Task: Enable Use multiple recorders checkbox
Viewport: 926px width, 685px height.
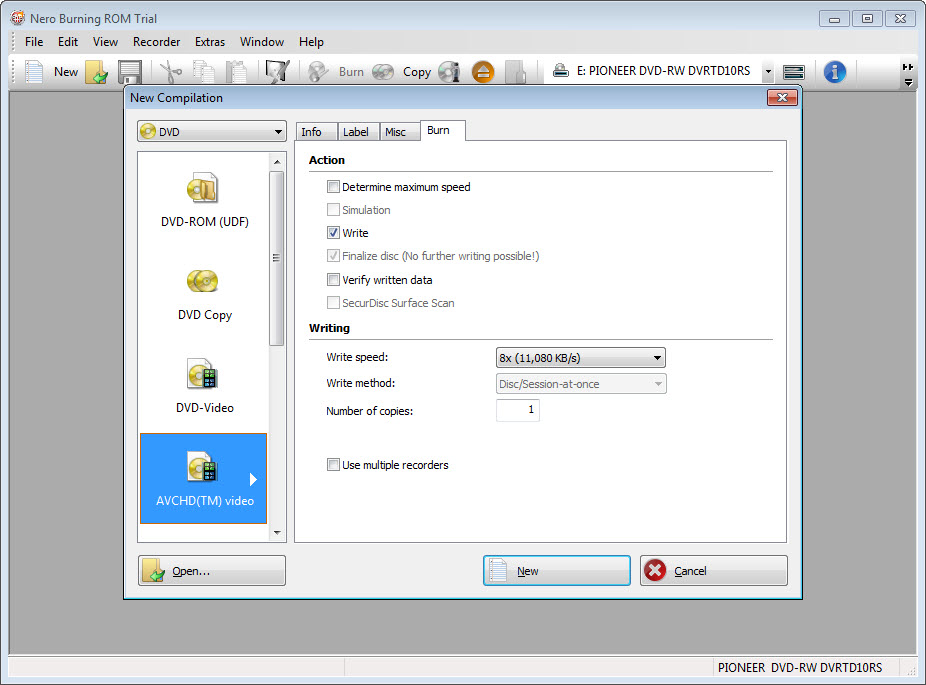Action: (x=333, y=465)
